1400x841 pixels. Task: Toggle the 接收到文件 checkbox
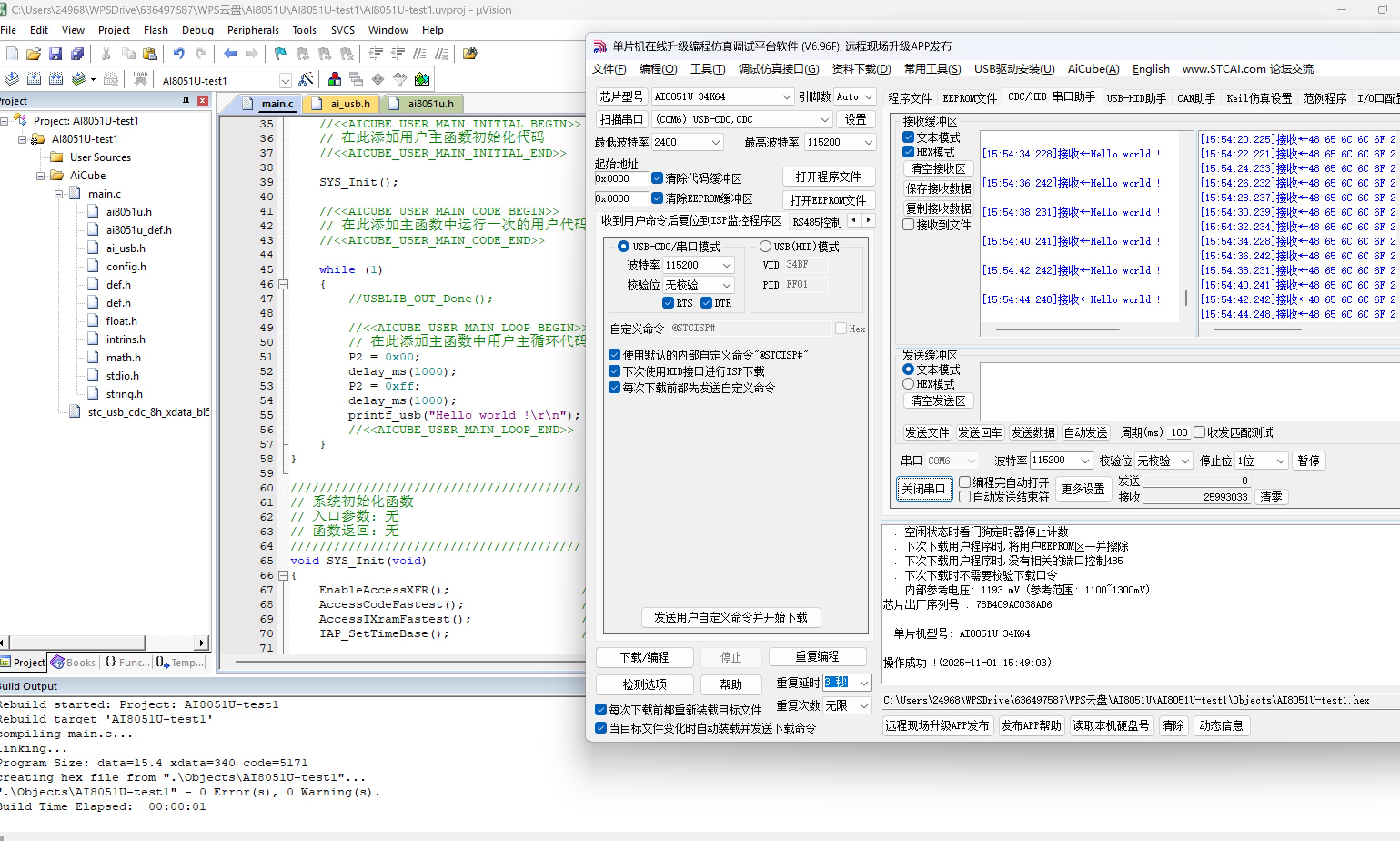coord(908,225)
